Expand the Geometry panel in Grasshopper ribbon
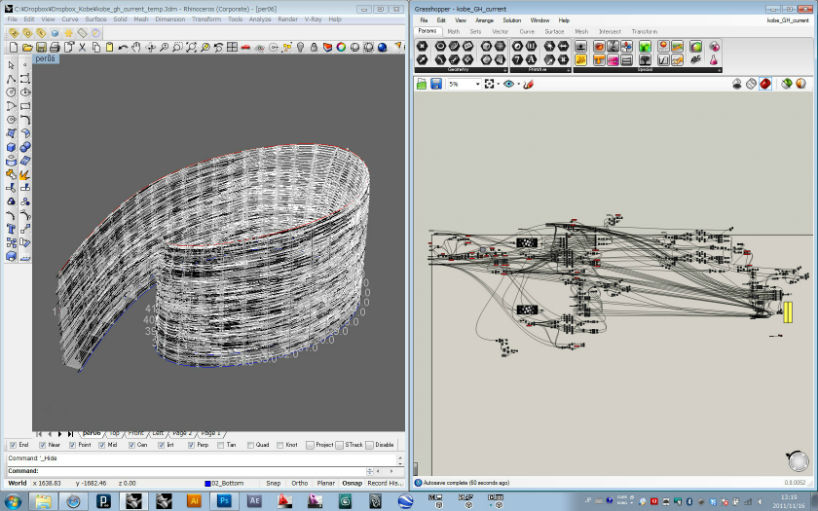The height and width of the screenshot is (511, 818). 505,70
